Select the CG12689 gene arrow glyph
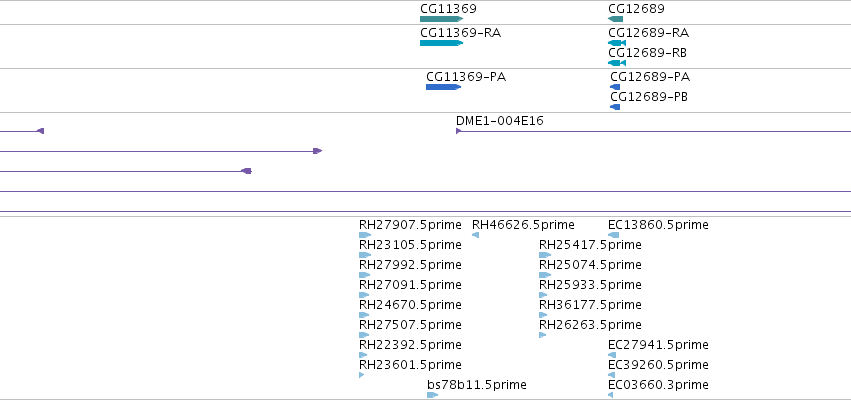 615,19
